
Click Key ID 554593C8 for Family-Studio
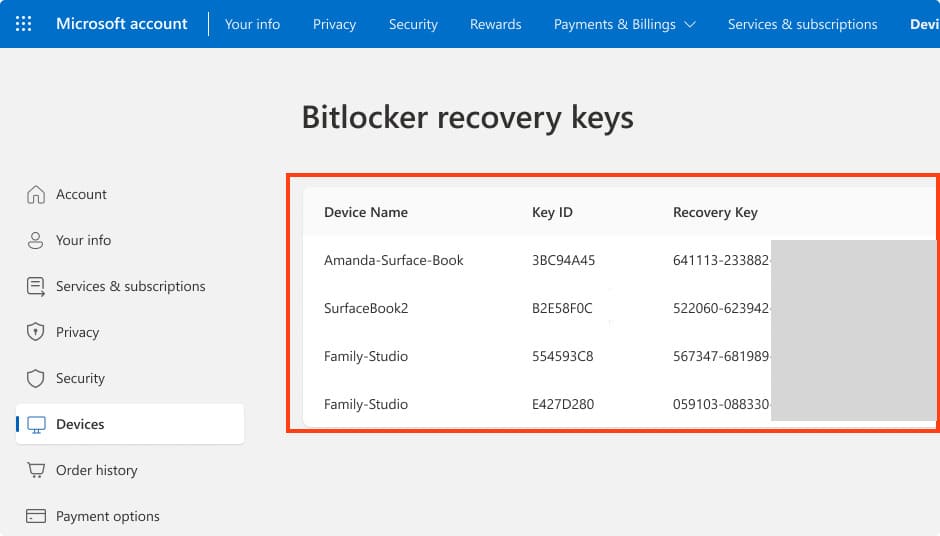(x=563, y=356)
